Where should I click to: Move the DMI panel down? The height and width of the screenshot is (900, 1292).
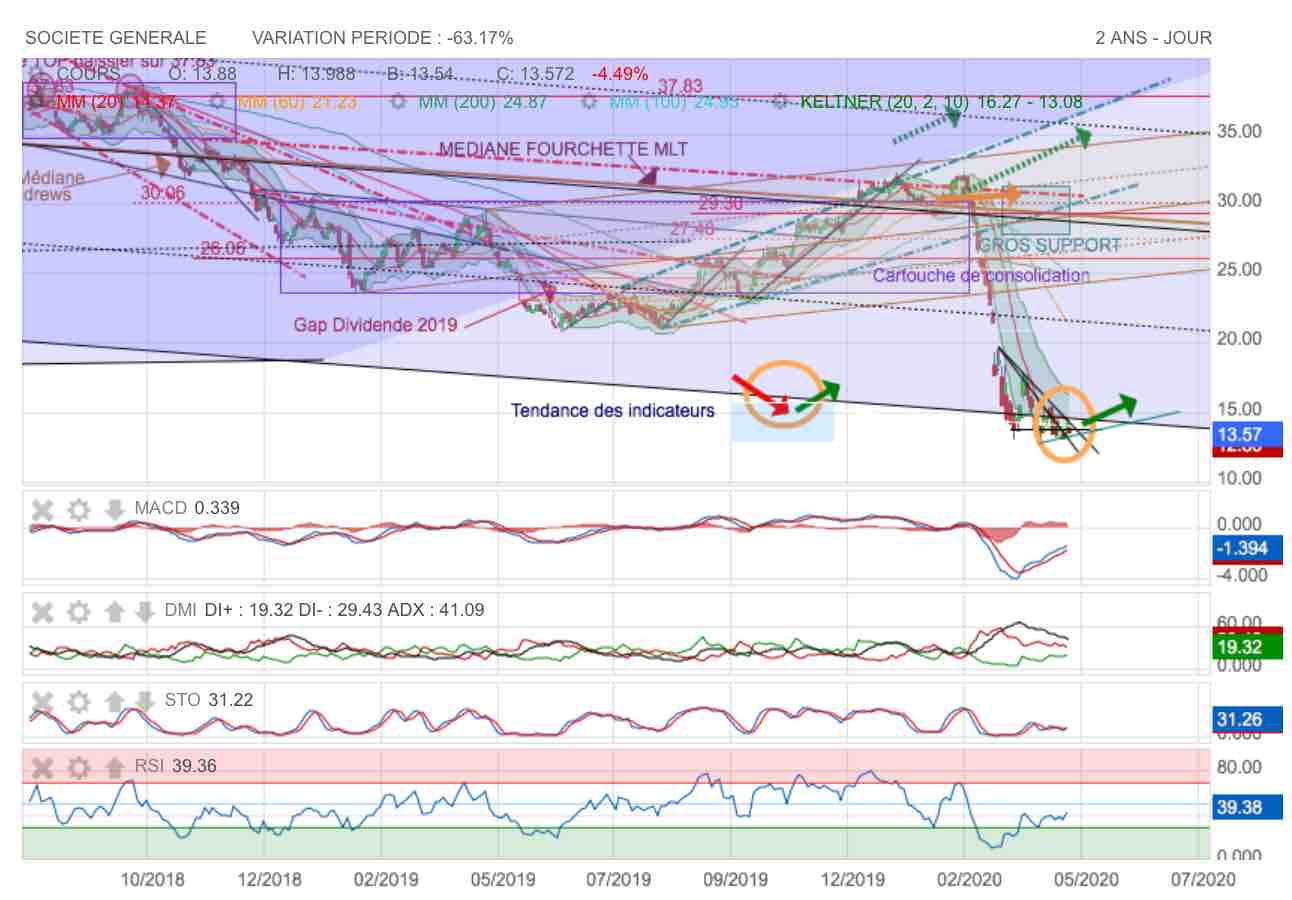[x=145, y=611]
